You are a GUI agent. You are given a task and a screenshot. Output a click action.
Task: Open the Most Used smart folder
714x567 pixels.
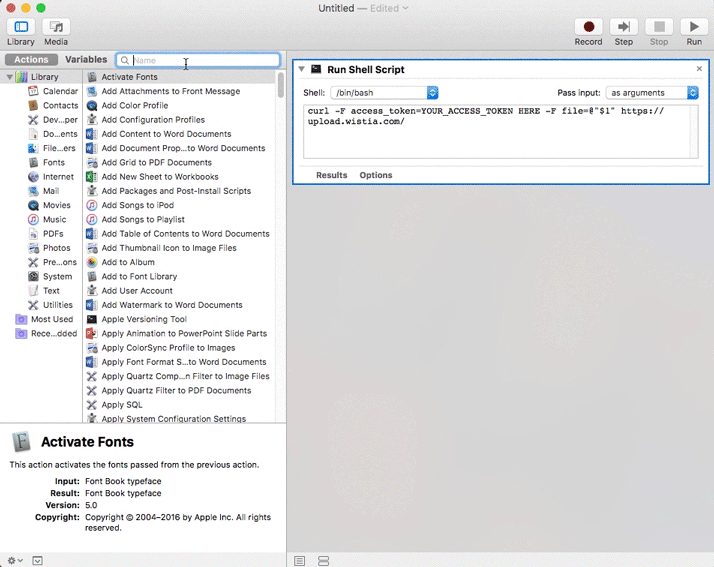(44, 319)
